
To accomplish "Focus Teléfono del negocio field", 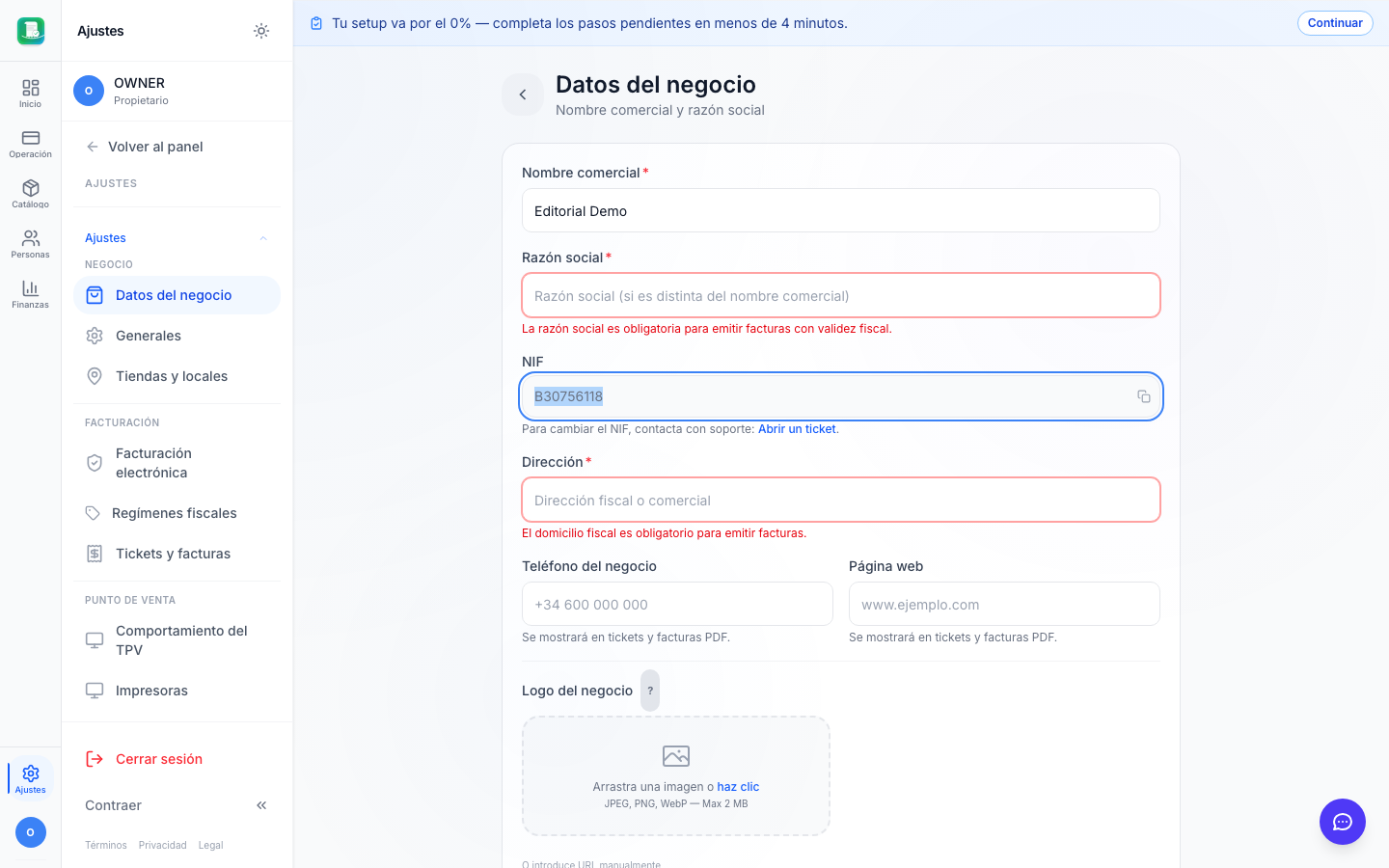I will tap(677, 604).
